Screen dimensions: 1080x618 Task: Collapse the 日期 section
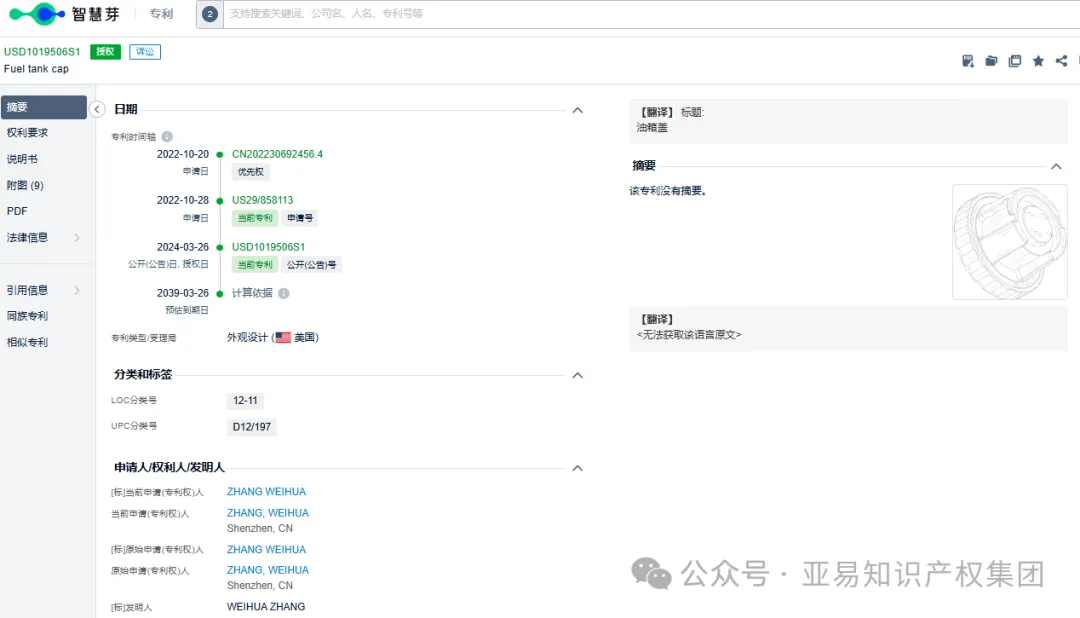(x=577, y=110)
